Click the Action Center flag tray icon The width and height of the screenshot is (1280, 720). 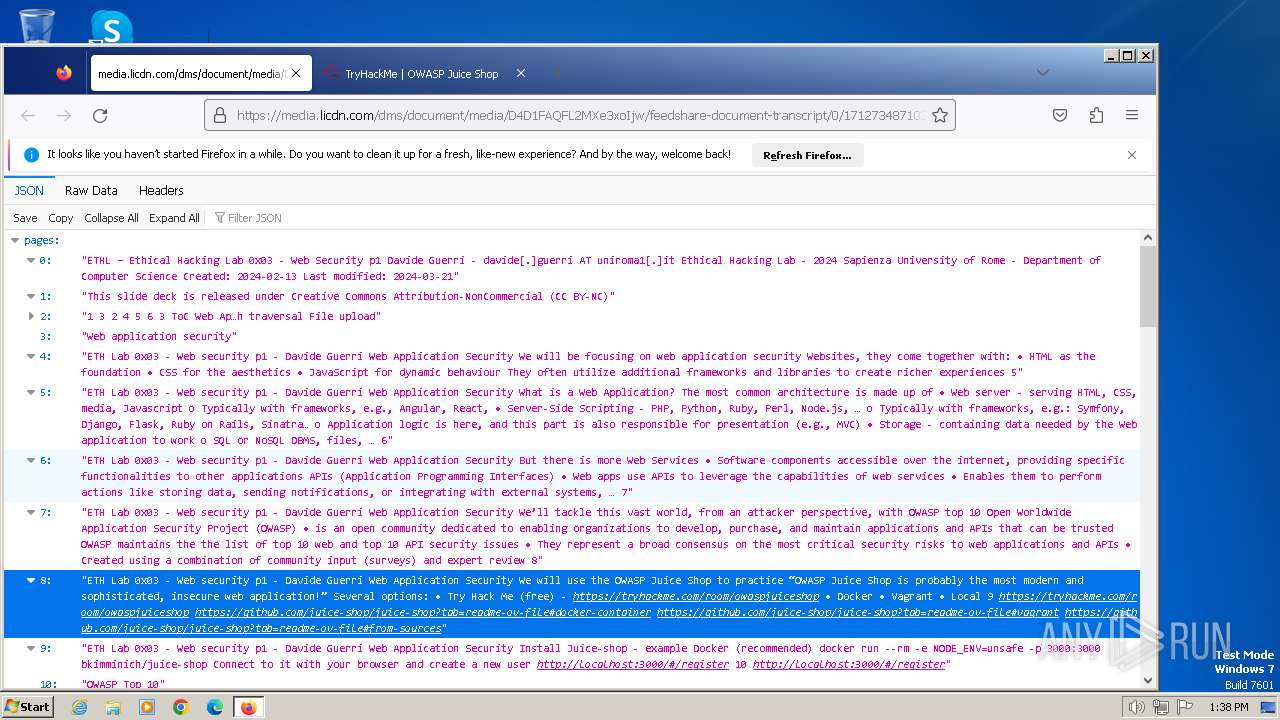1184,707
